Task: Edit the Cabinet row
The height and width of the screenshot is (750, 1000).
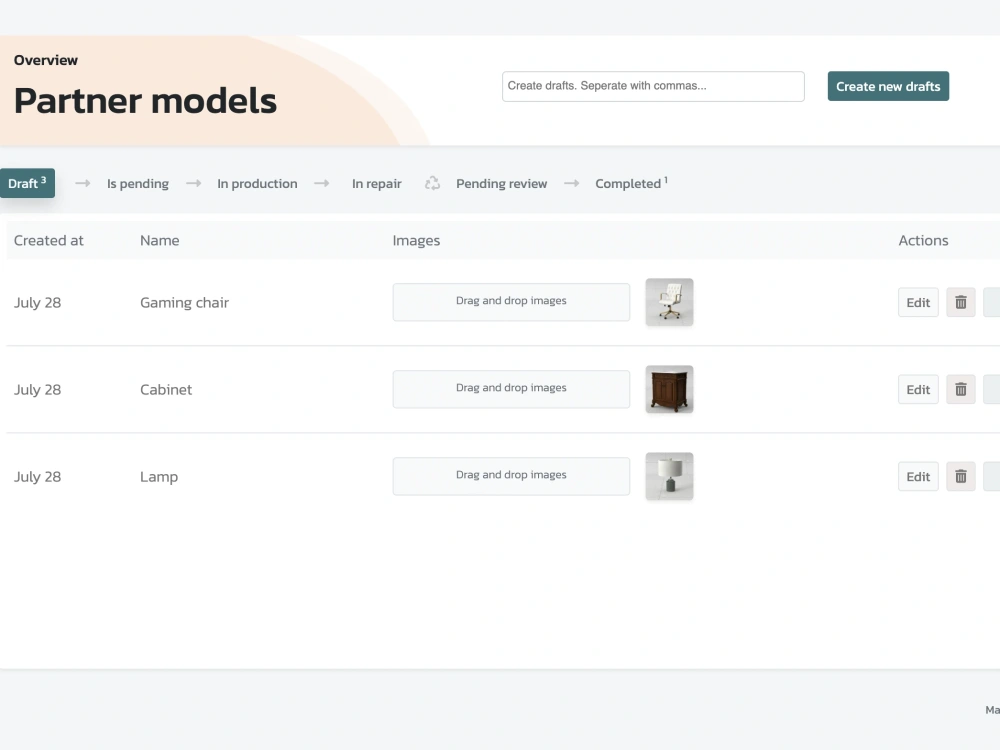Action: 918,390
